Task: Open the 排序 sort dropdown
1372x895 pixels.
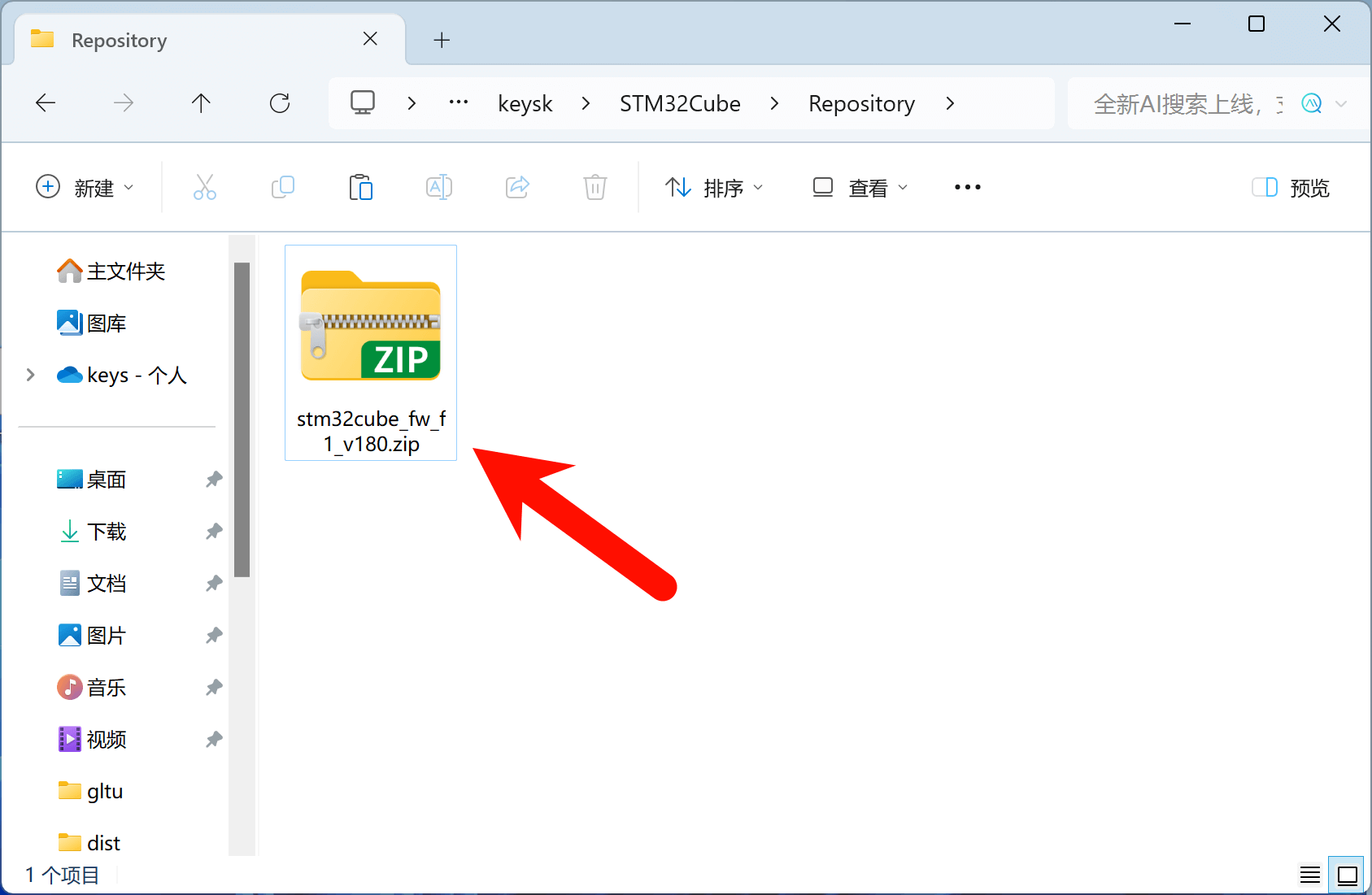Action: [714, 188]
